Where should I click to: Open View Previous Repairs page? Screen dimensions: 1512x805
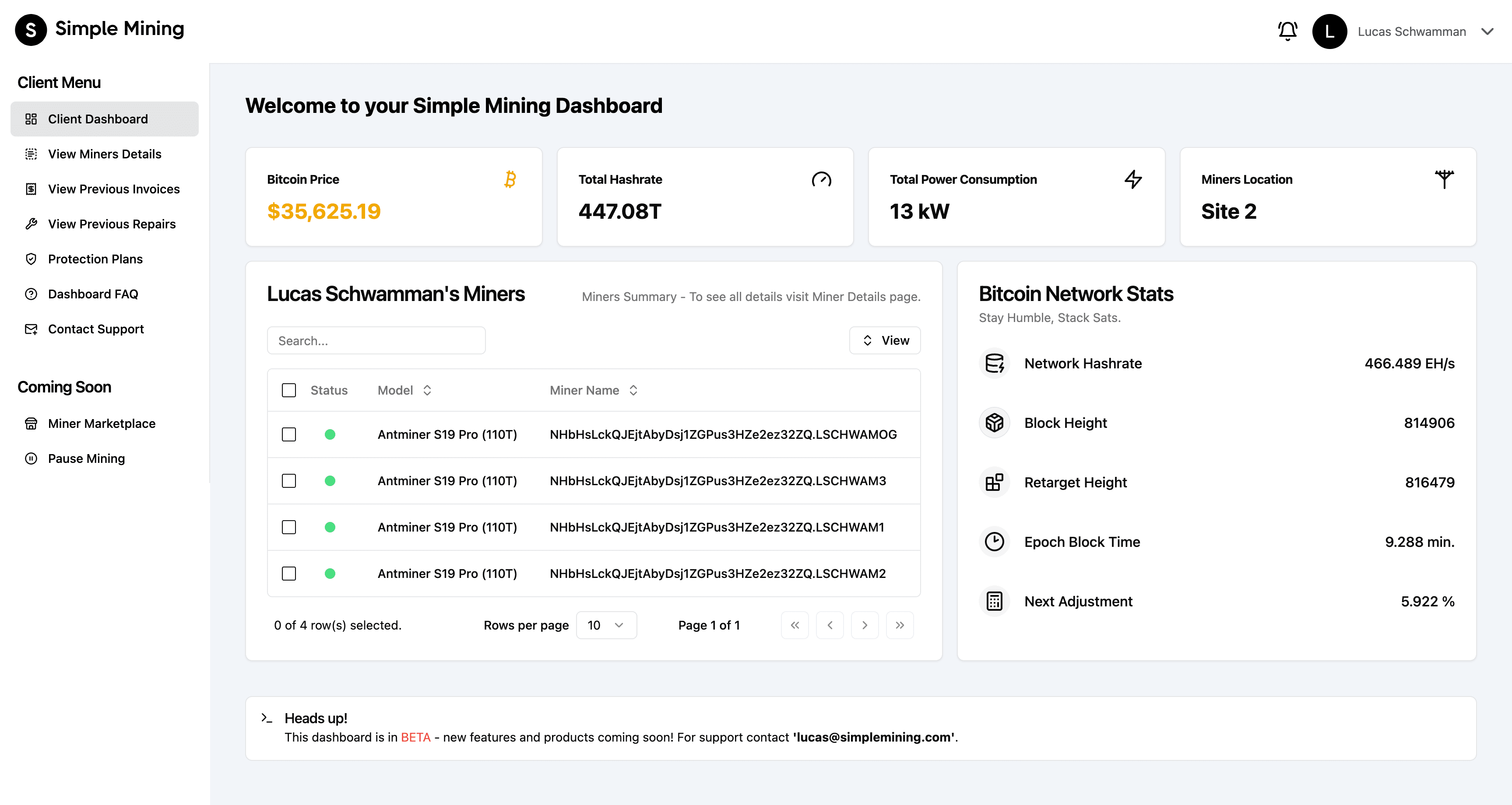105,224
